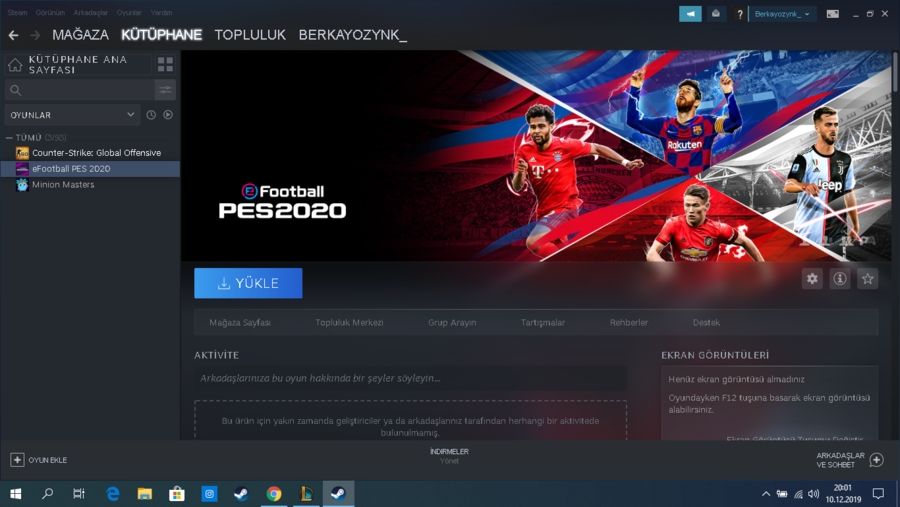
Task: Go to MAĞAZA tab
Action: tap(80, 35)
